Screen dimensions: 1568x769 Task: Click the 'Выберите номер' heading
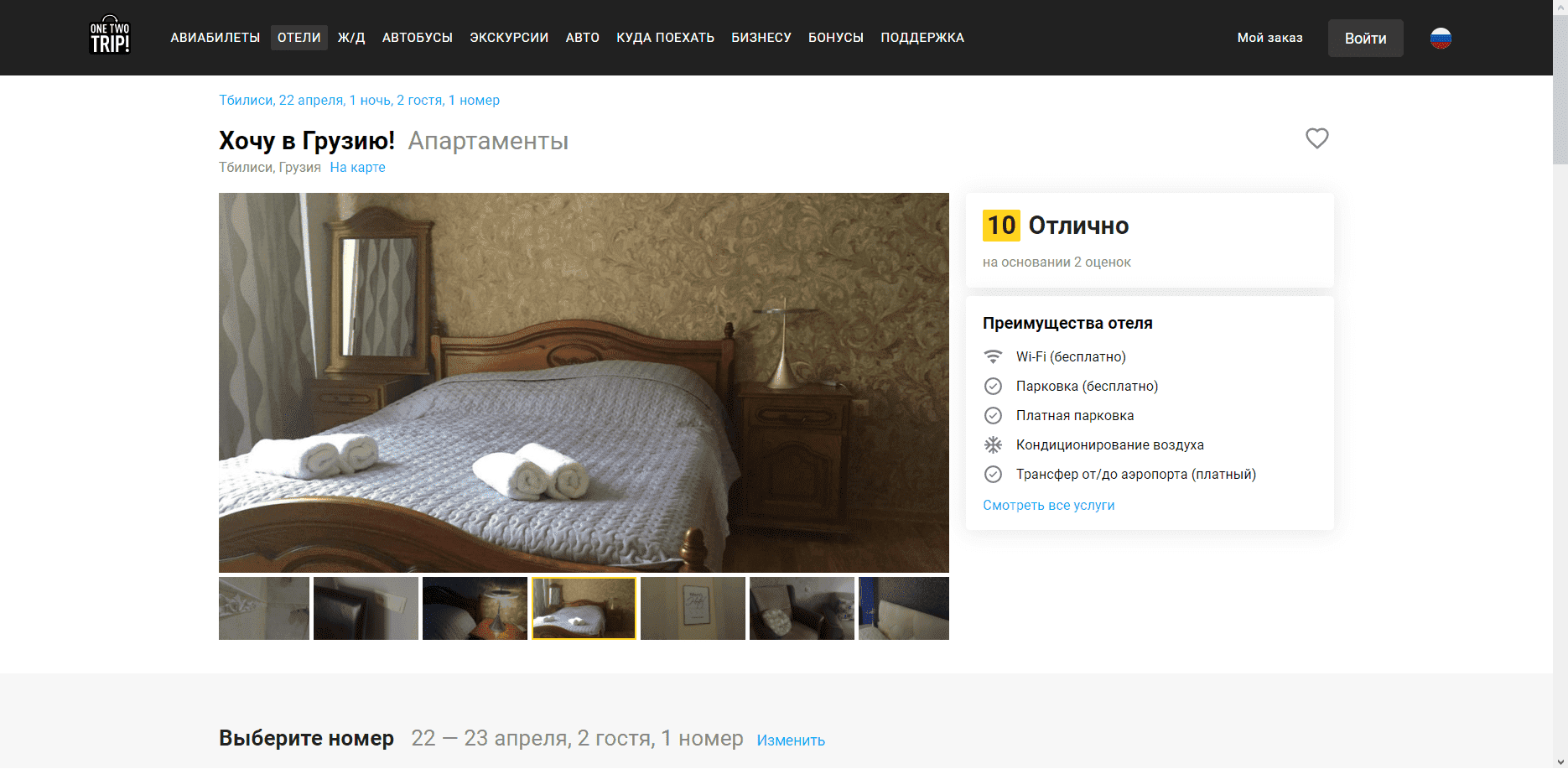click(306, 738)
